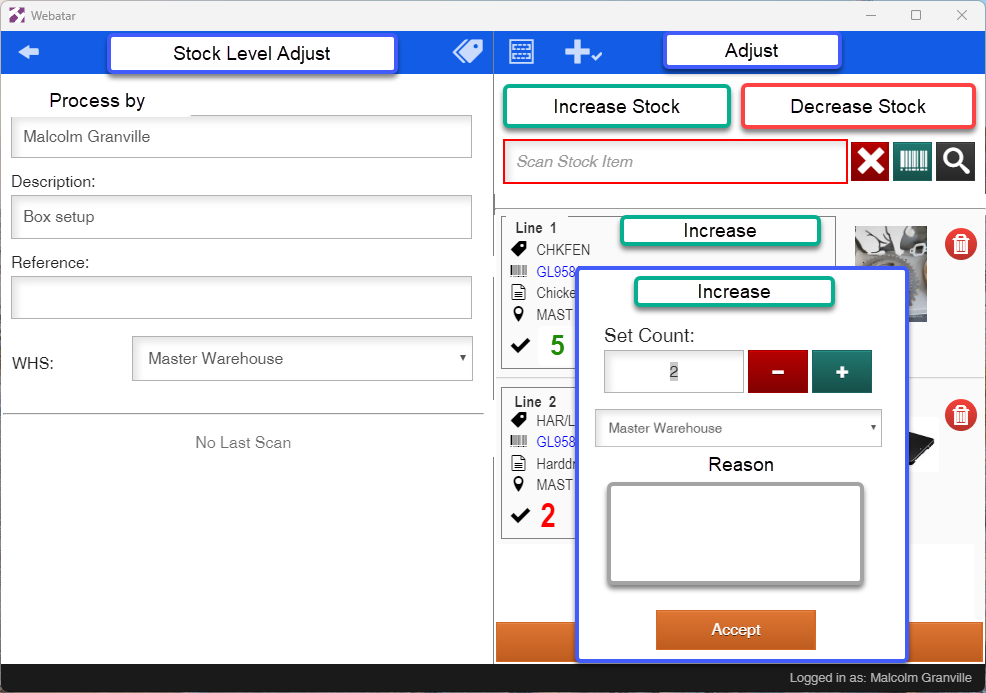The height and width of the screenshot is (693, 986).
Task: Open the WHS Master Warehouse dropdown
Action: pyautogui.click(x=302, y=358)
